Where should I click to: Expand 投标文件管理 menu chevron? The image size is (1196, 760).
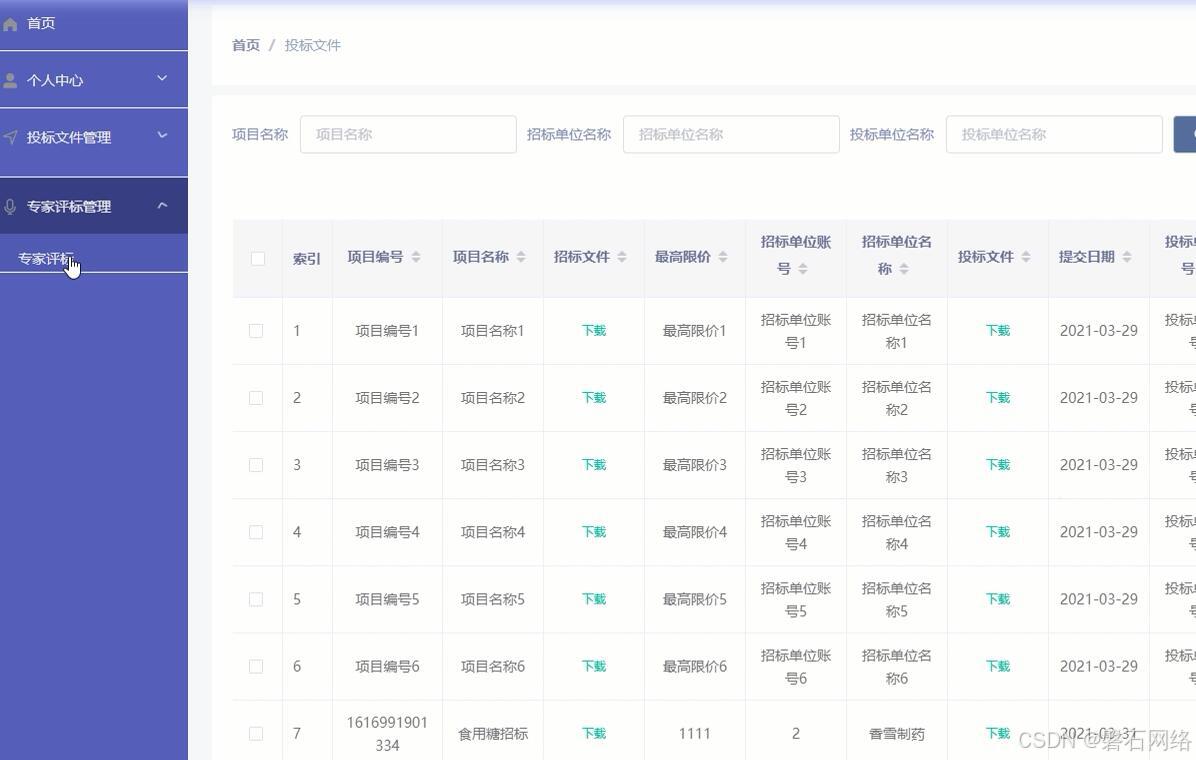[x=162, y=136]
